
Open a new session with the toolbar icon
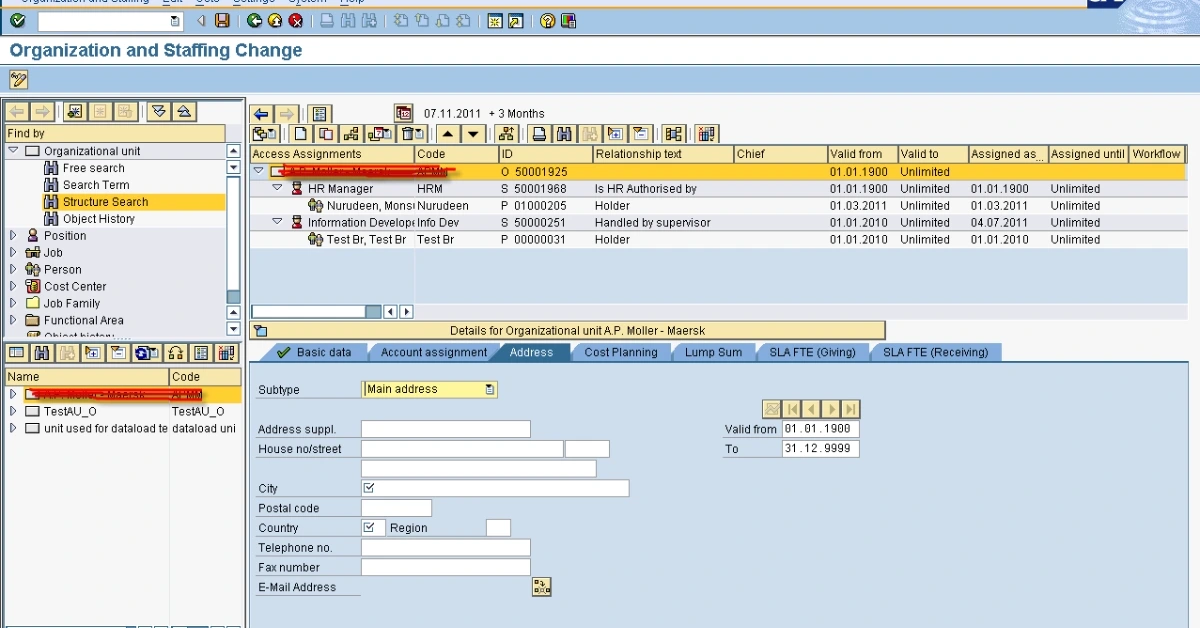[x=495, y=20]
